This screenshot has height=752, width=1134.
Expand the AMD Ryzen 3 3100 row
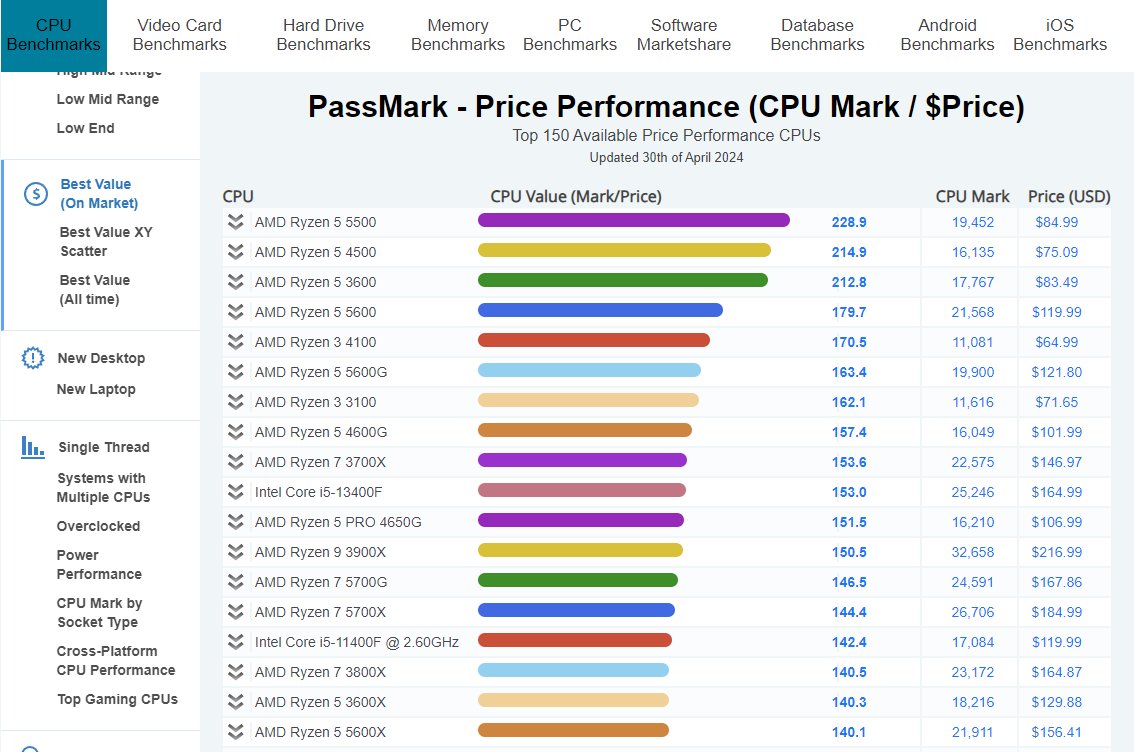pyautogui.click(x=235, y=402)
